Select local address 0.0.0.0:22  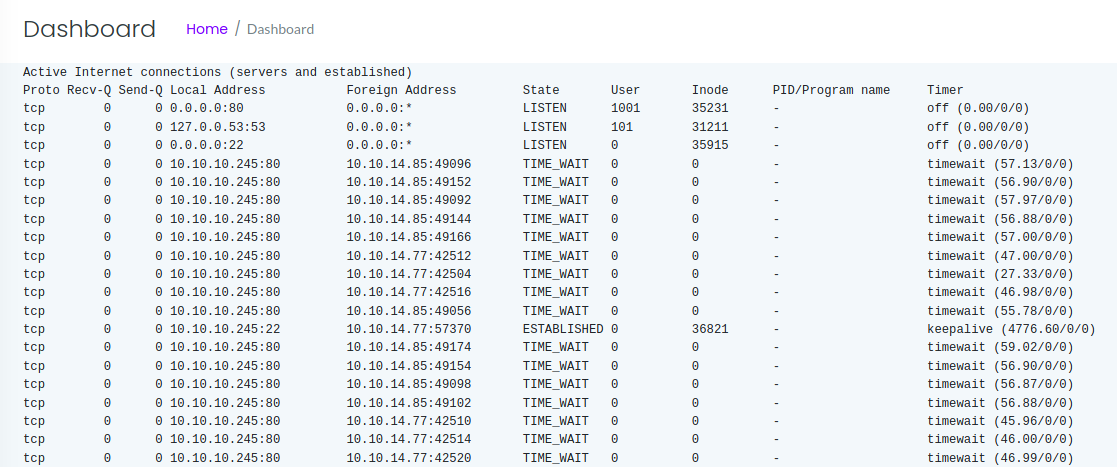(x=207, y=145)
